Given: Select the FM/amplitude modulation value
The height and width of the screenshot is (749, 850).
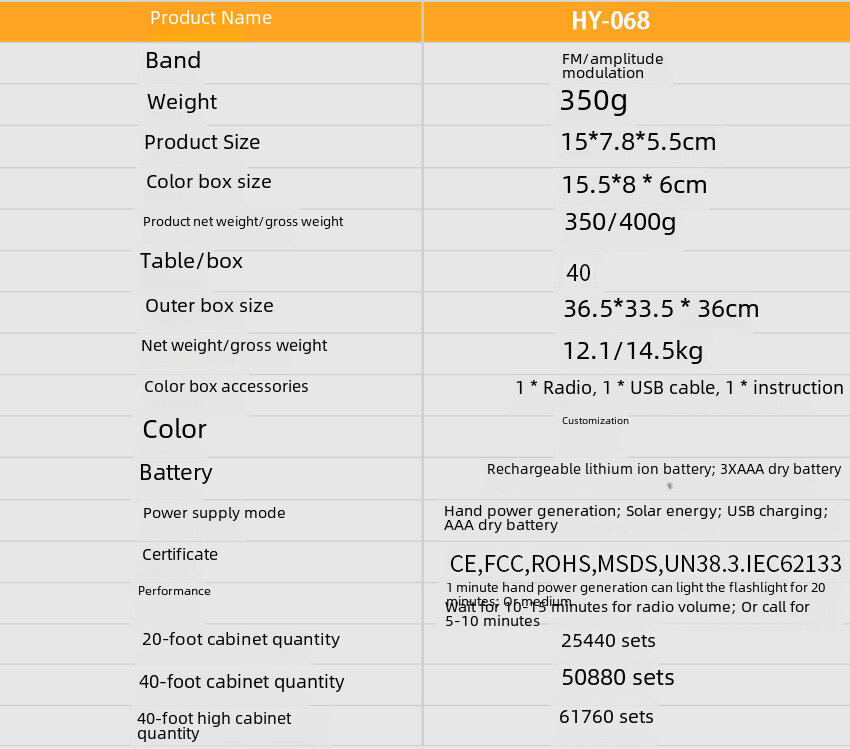Looking at the screenshot, I should [613, 66].
